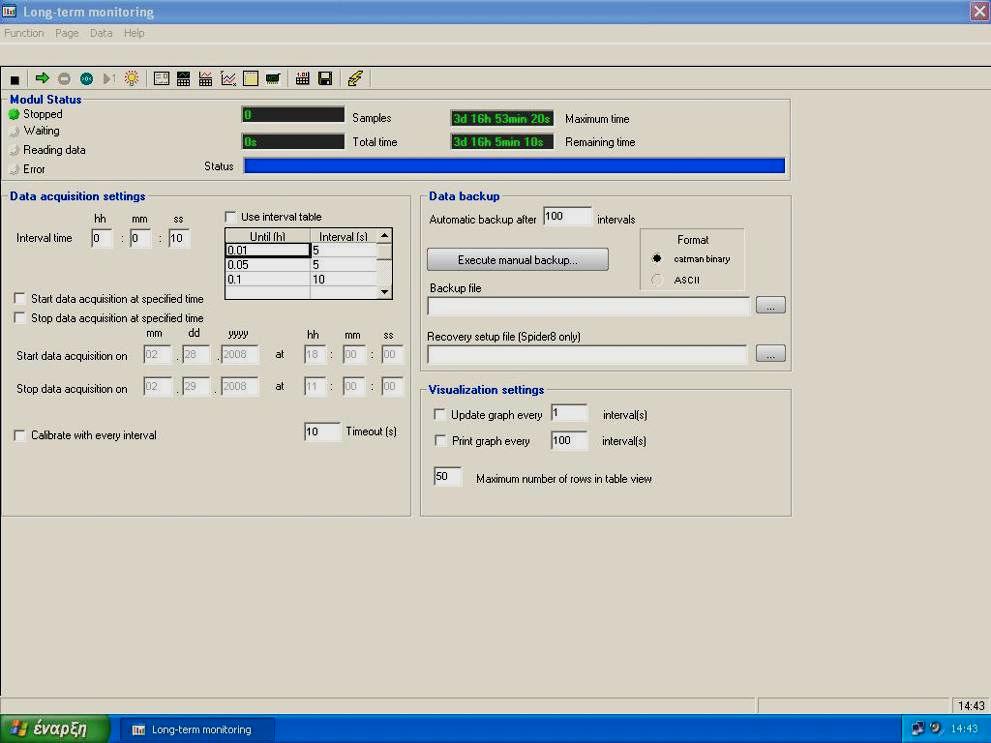Click Update graph every value field

(569, 413)
